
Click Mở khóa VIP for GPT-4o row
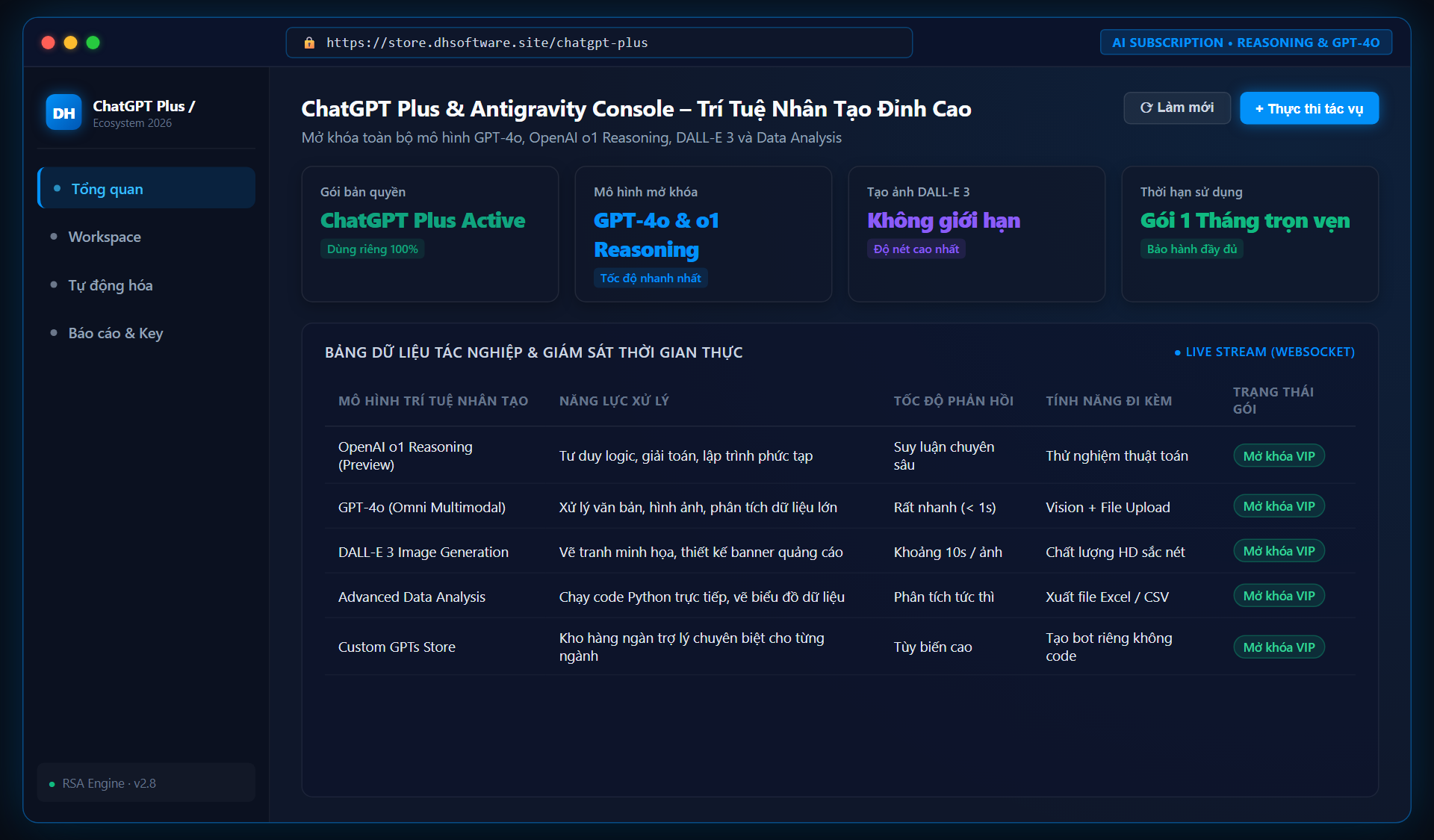point(1279,506)
